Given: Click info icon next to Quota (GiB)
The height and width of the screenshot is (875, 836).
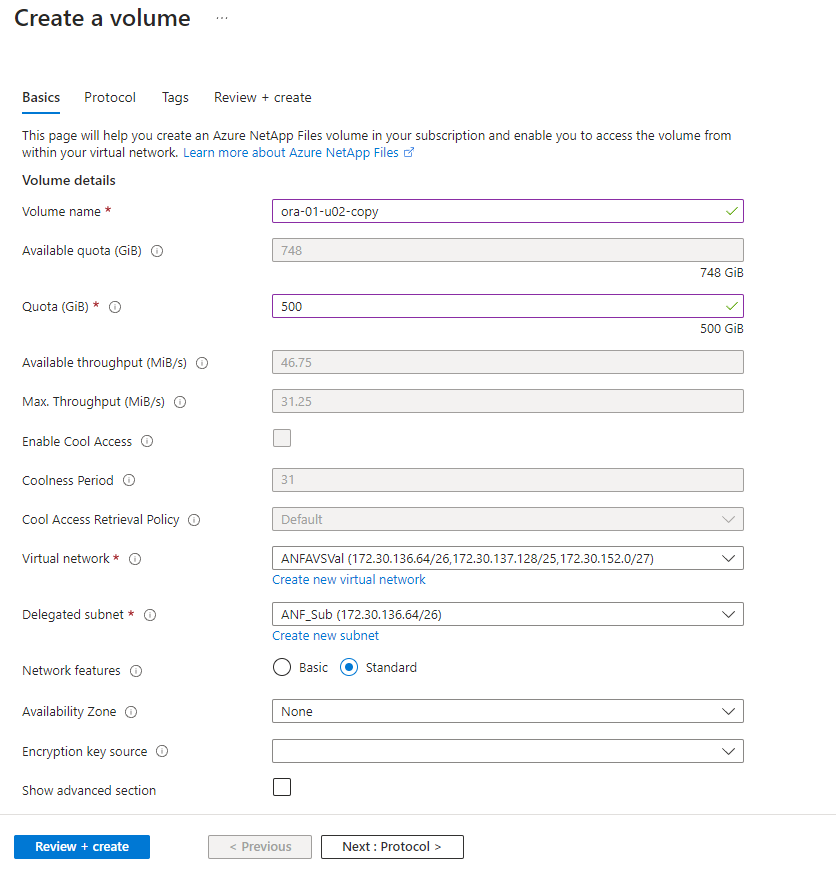Looking at the screenshot, I should tap(115, 307).
